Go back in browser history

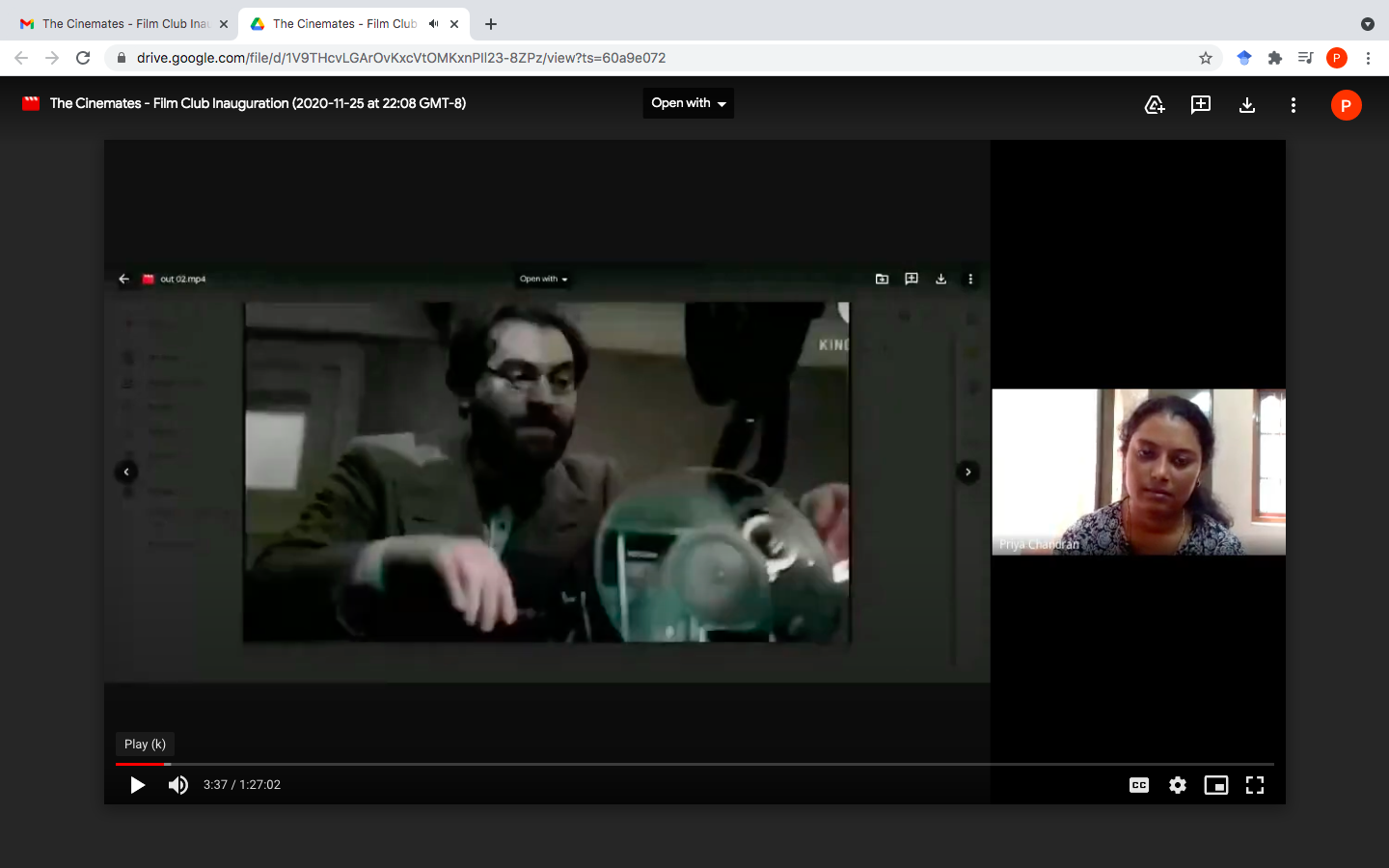[21, 58]
